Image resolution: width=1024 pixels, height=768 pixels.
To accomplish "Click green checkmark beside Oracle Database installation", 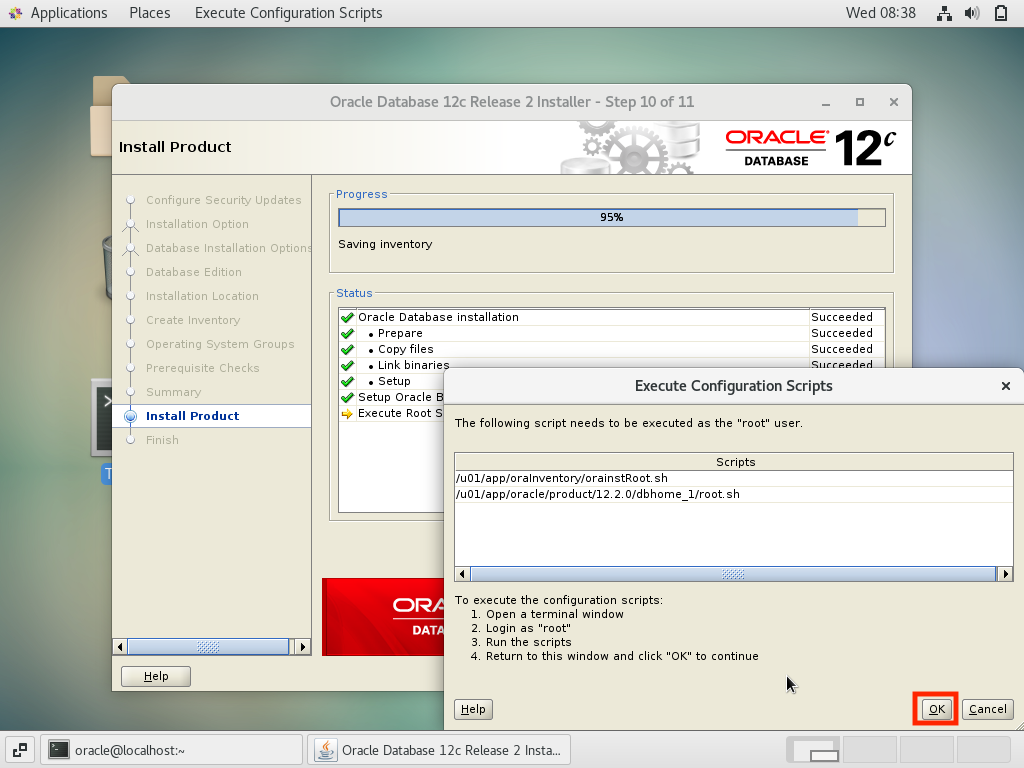I will click(347, 317).
